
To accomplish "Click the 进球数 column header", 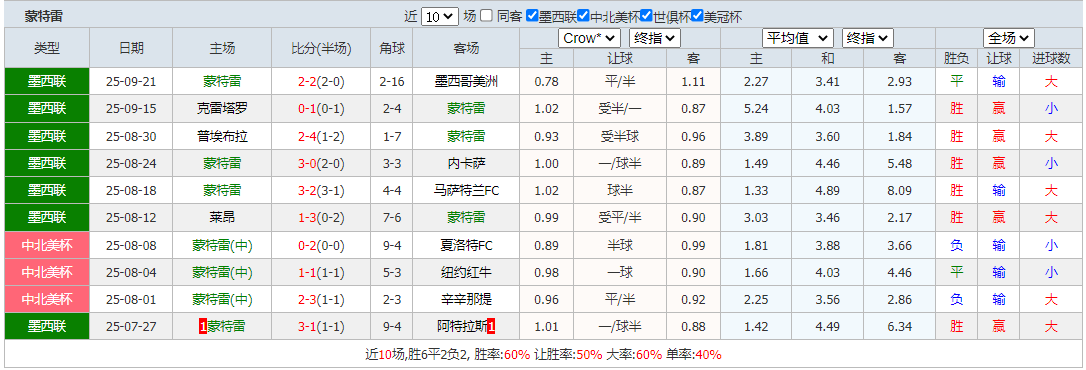I will point(1051,59).
